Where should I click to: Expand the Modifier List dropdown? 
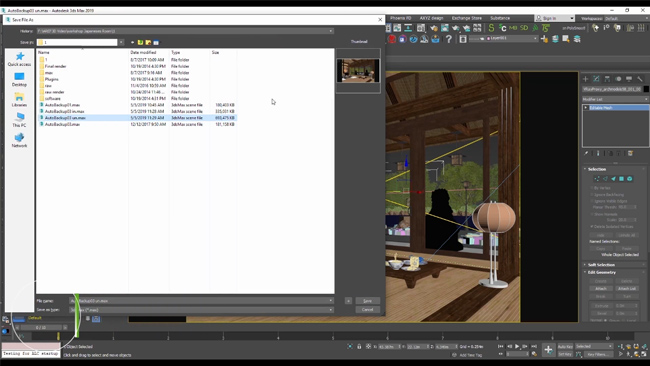(x=616, y=99)
